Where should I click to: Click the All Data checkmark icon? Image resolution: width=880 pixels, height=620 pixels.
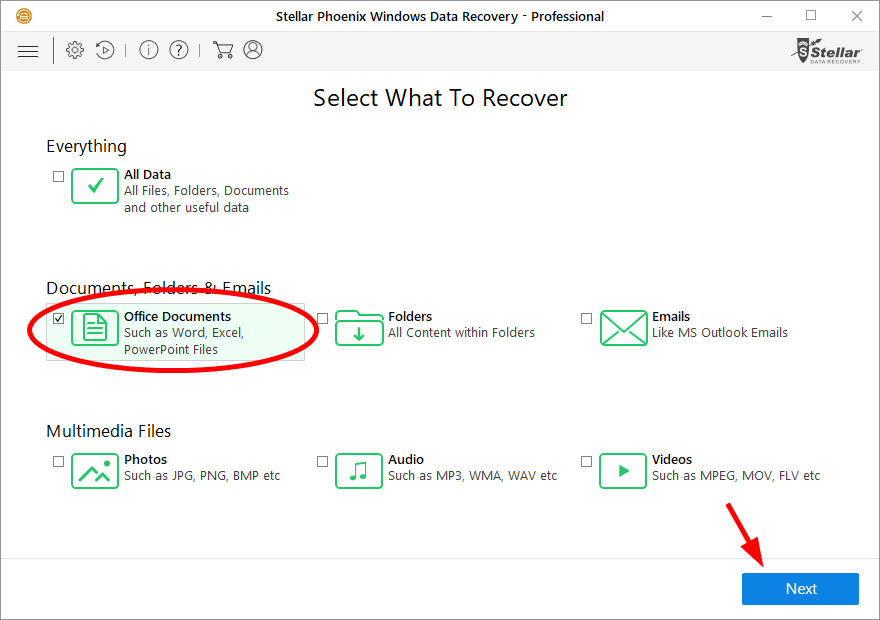95,186
